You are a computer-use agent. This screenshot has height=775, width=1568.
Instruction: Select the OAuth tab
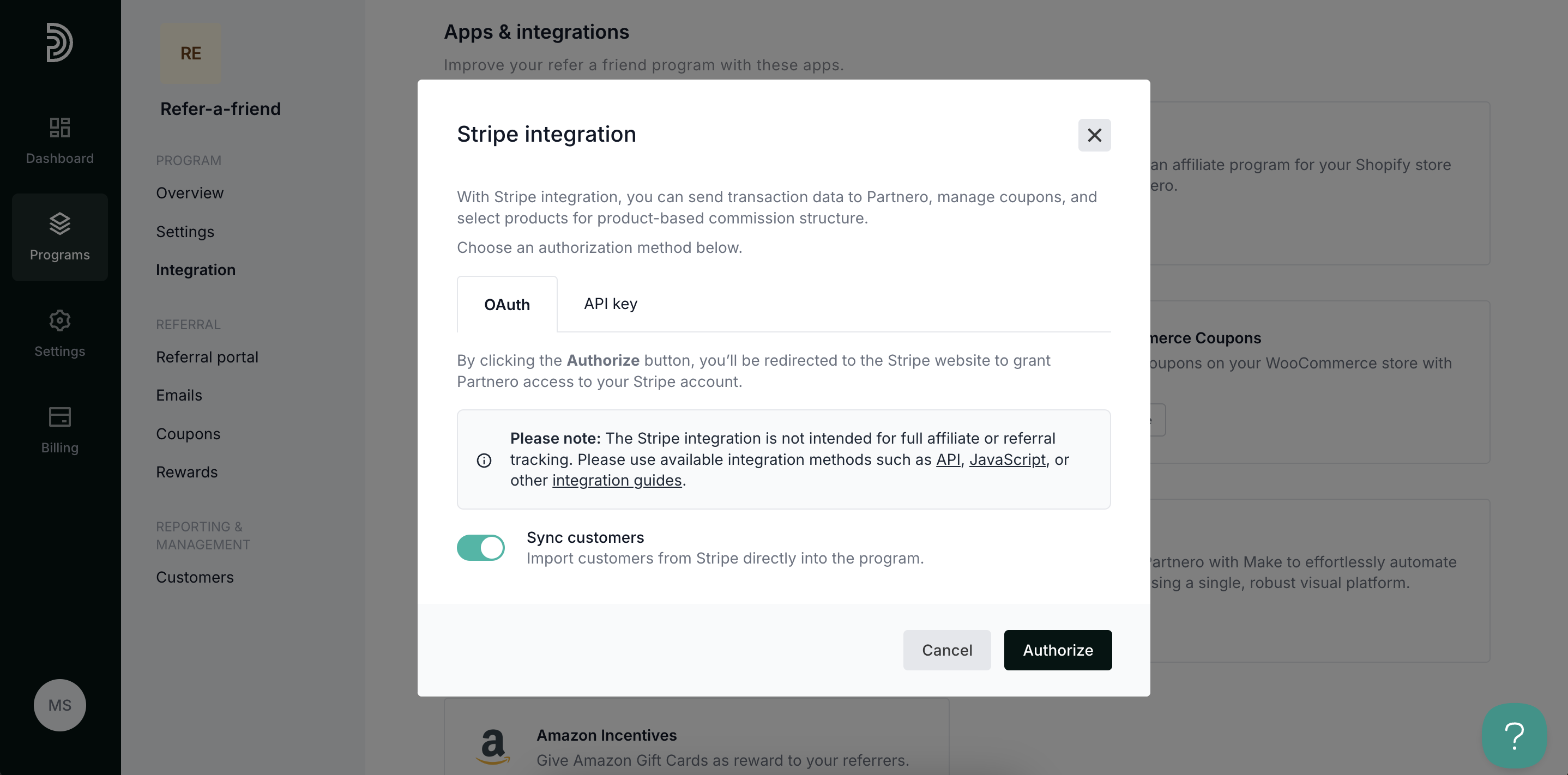507,304
